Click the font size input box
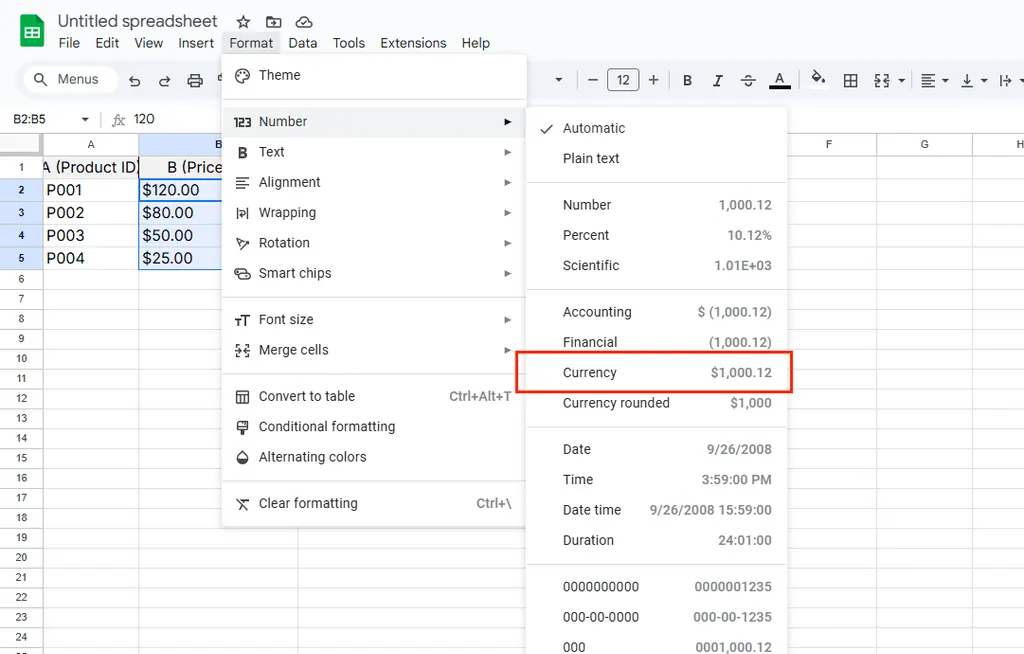1024x654 pixels. coord(622,80)
